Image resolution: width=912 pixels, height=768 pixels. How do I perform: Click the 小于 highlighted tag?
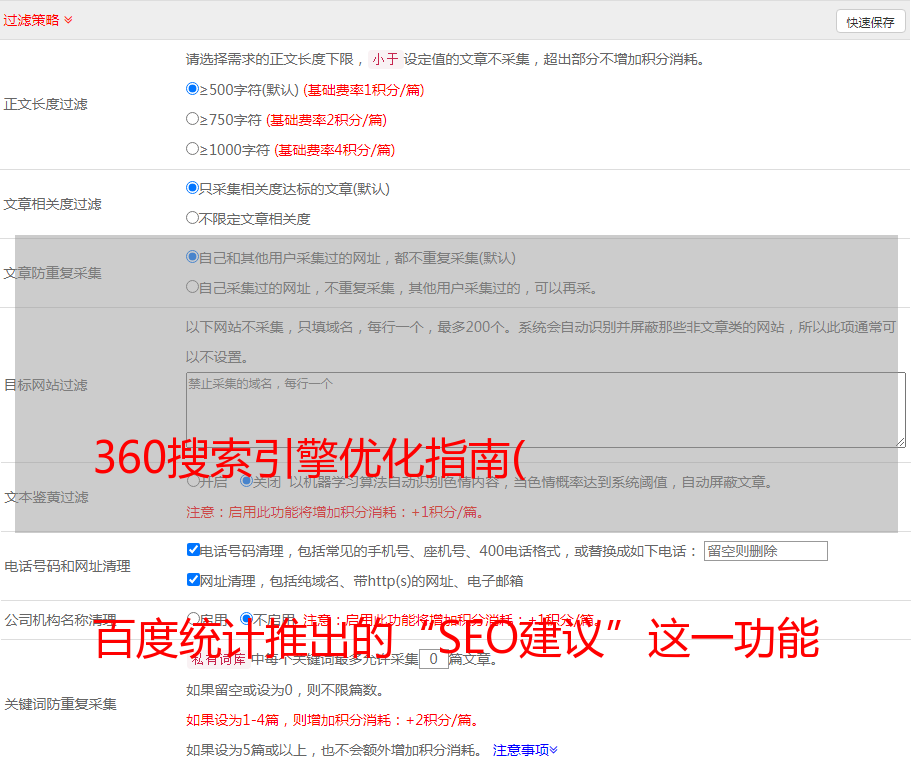point(385,59)
